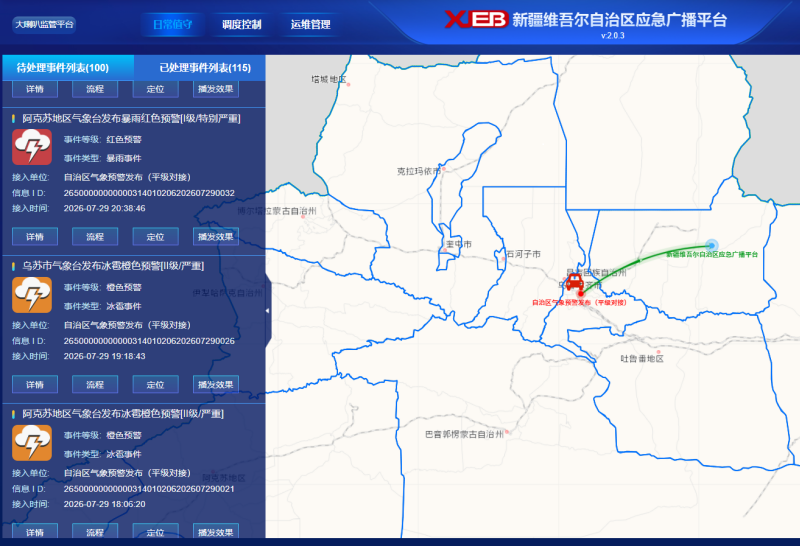Click info ID ending 290032
This screenshot has height=546, width=800.
[x=149, y=193]
